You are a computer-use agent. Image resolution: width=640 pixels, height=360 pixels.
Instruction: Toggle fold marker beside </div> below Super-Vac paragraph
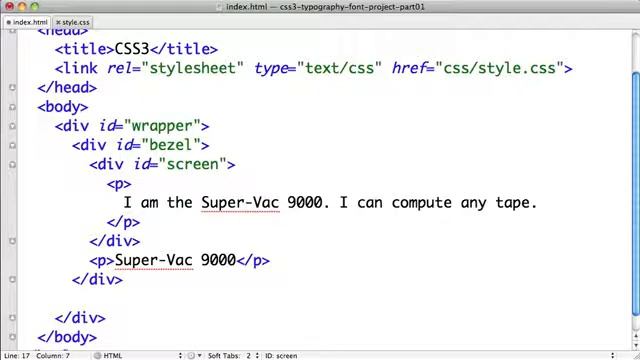12,280
